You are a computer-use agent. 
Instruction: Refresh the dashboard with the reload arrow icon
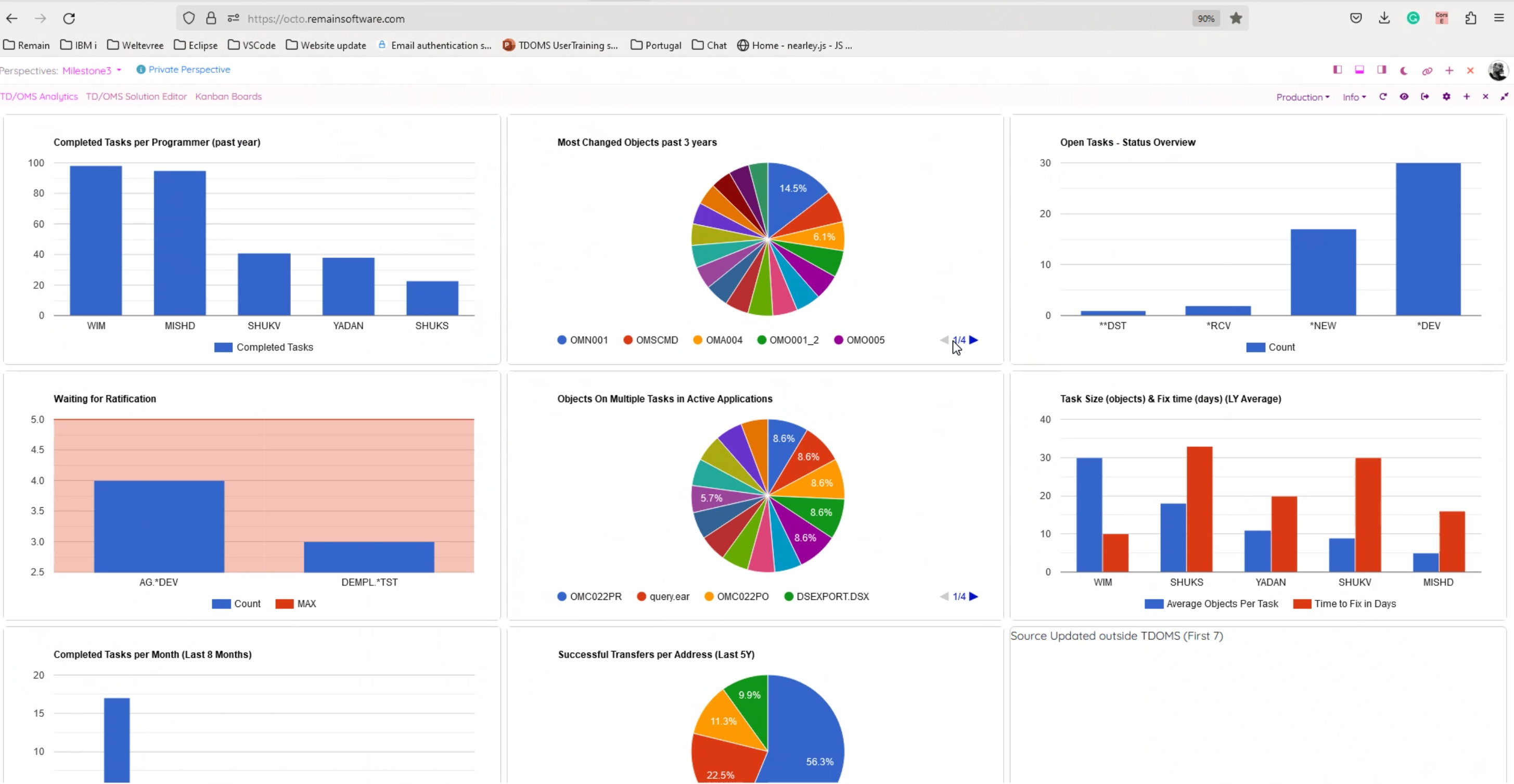pyautogui.click(x=1383, y=96)
